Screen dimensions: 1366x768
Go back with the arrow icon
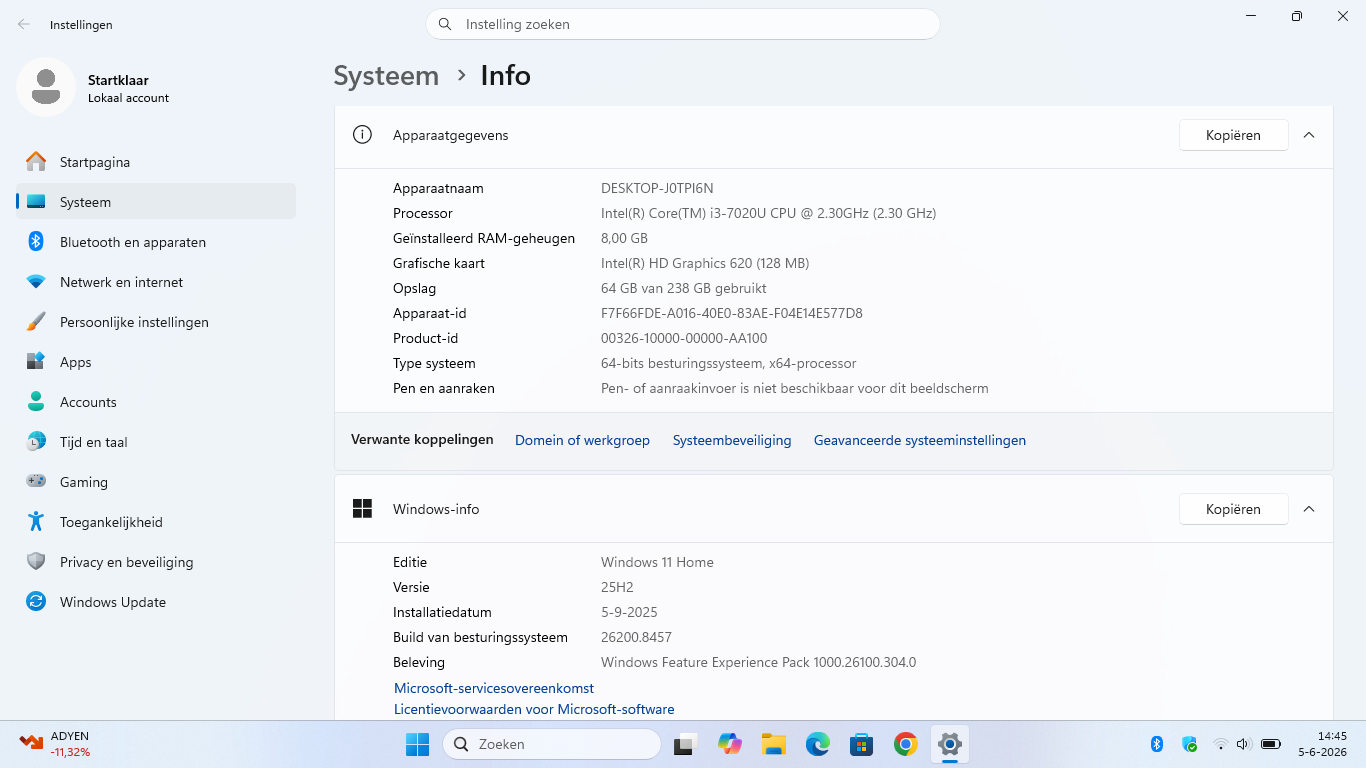[24, 24]
